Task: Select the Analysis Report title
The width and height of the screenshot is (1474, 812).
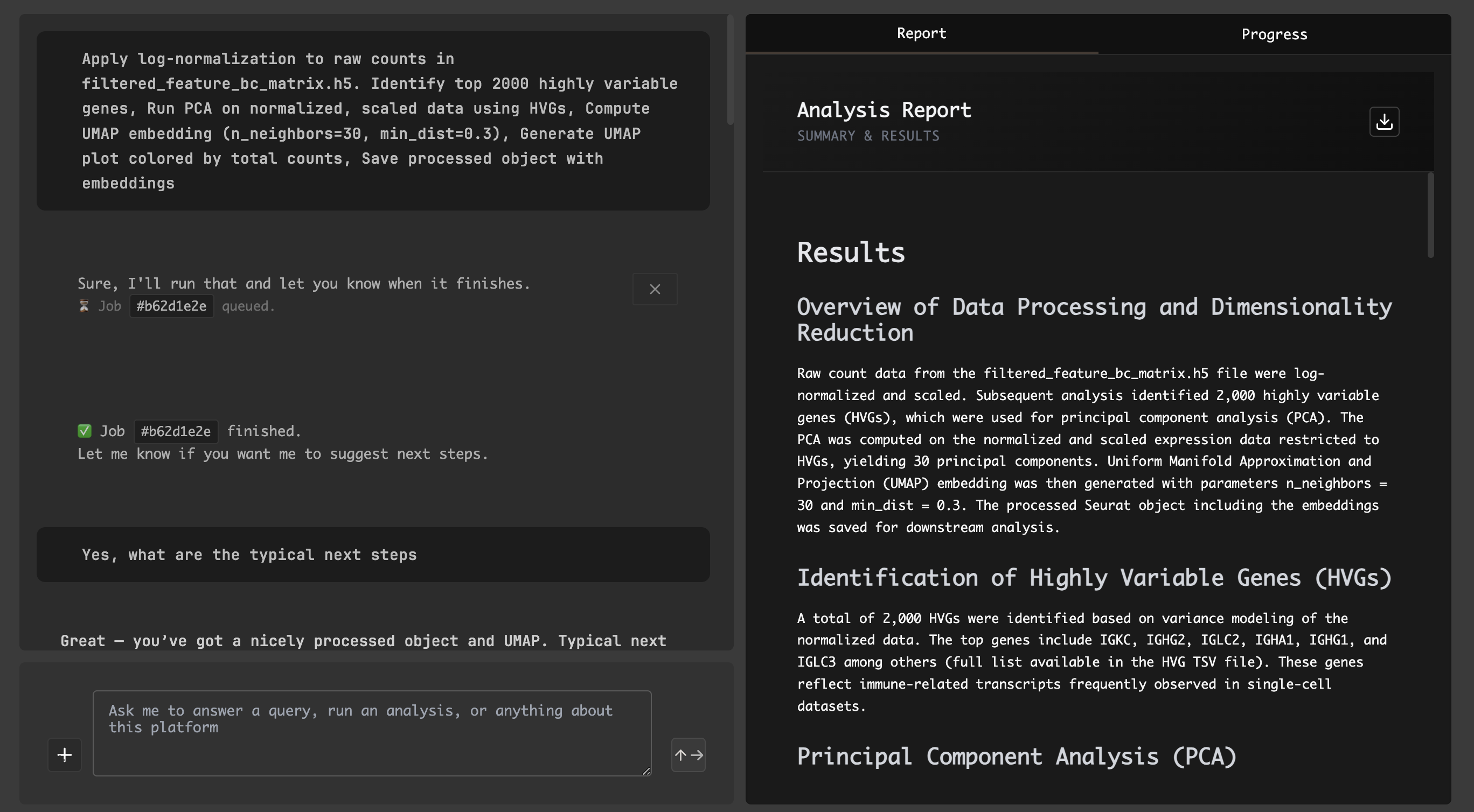Action: tap(884, 110)
